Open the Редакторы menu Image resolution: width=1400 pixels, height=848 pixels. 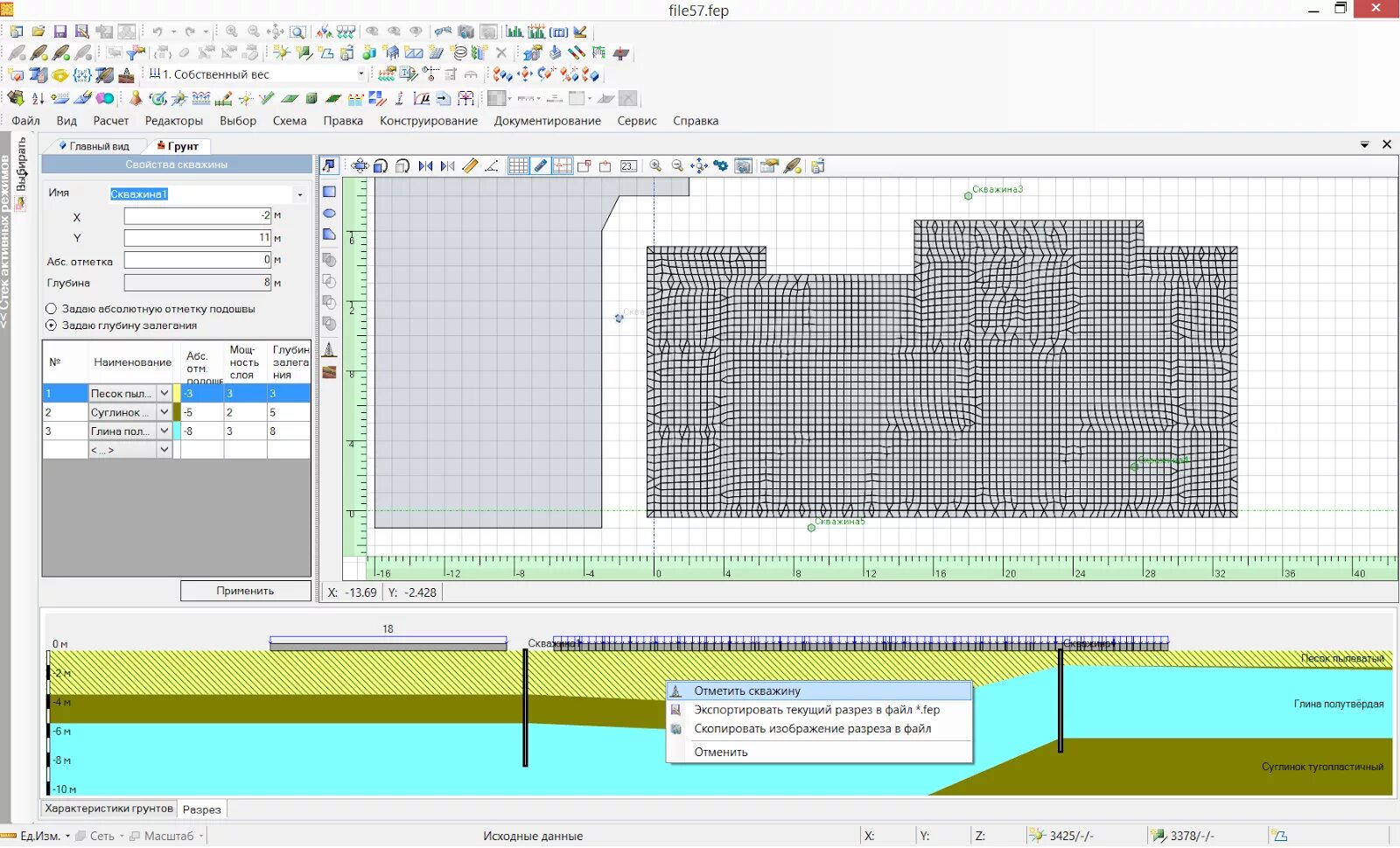point(174,121)
